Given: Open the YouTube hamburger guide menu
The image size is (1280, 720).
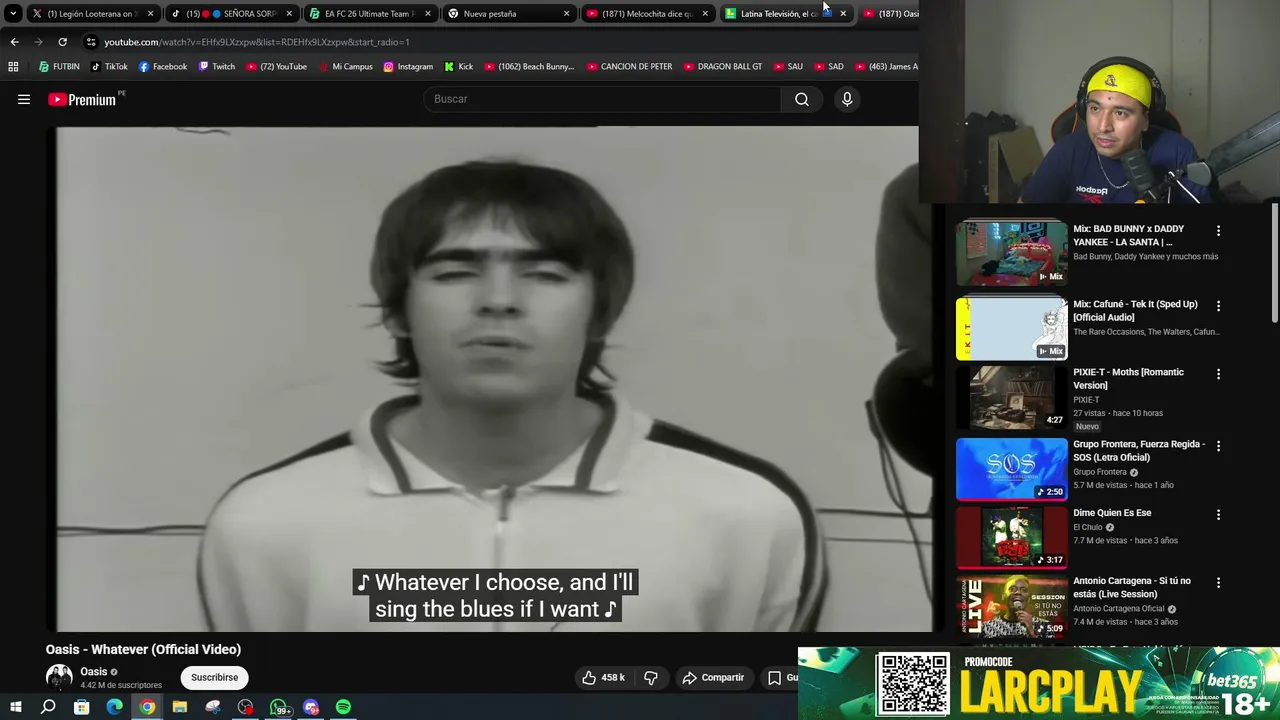Looking at the screenshot, I should tap(24, 99).
